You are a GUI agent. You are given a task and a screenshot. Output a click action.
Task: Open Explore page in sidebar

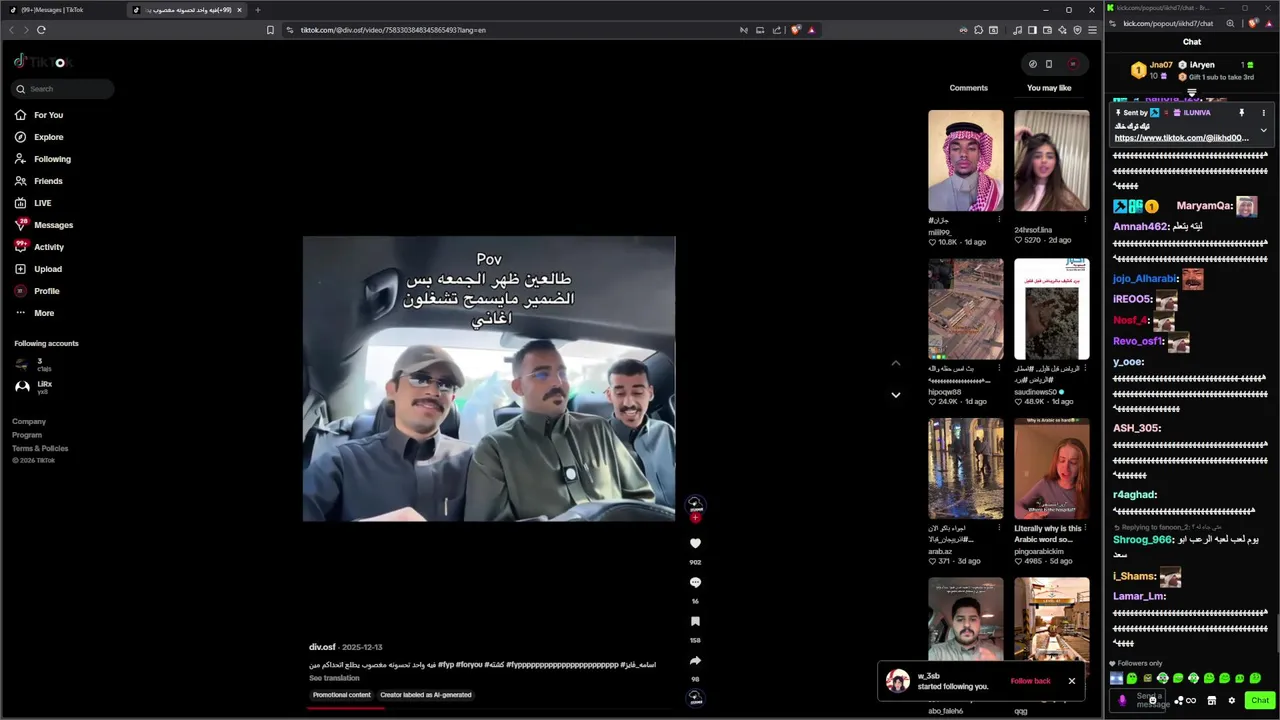(x=39, y=137)
